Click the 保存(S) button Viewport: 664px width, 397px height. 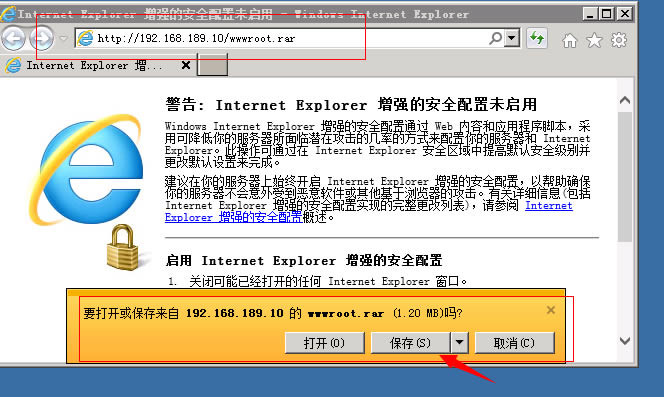click(x=410, y=342)
